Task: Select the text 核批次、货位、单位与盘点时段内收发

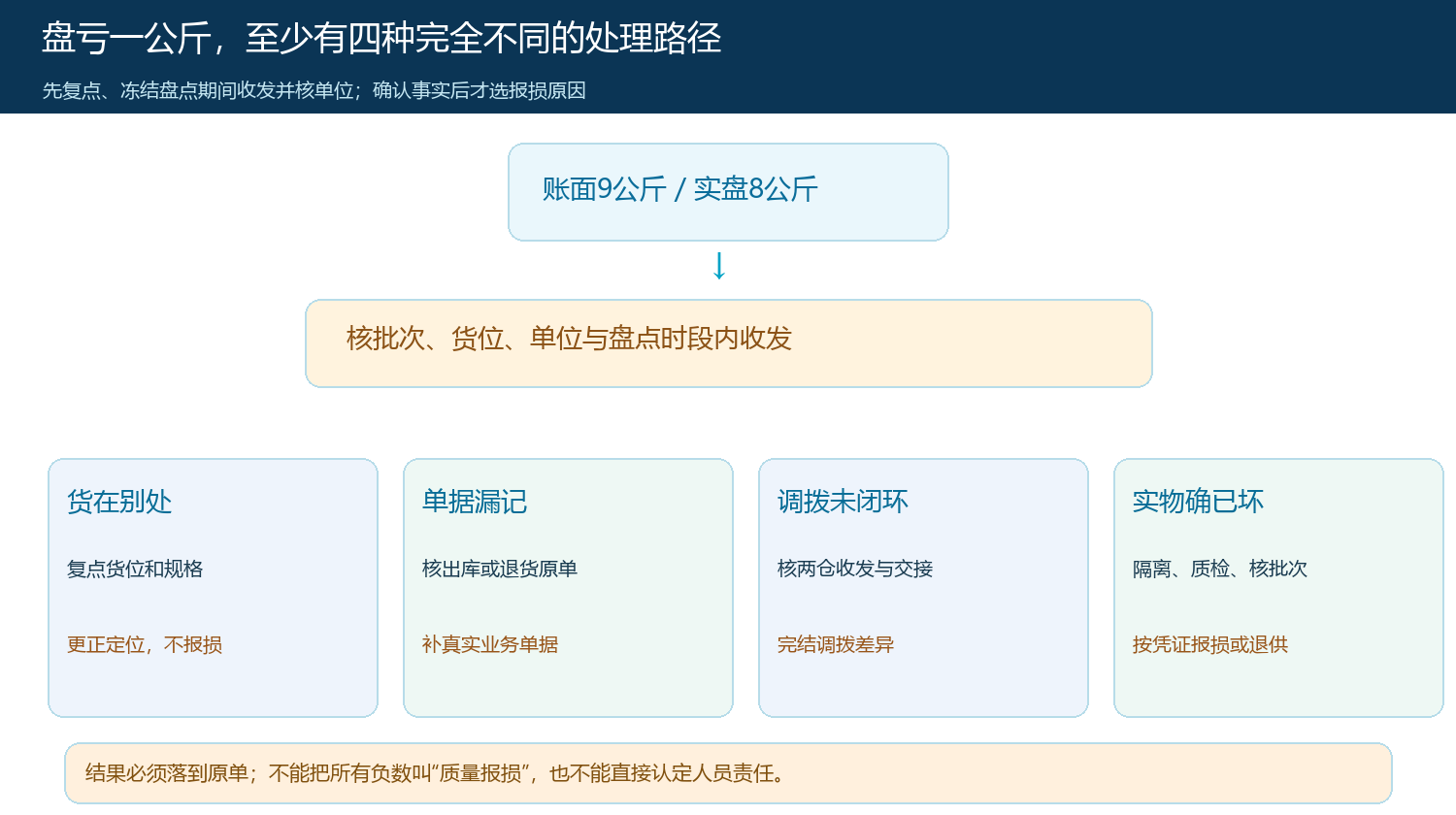Action: pyautogui.click(x=569, y=339)
